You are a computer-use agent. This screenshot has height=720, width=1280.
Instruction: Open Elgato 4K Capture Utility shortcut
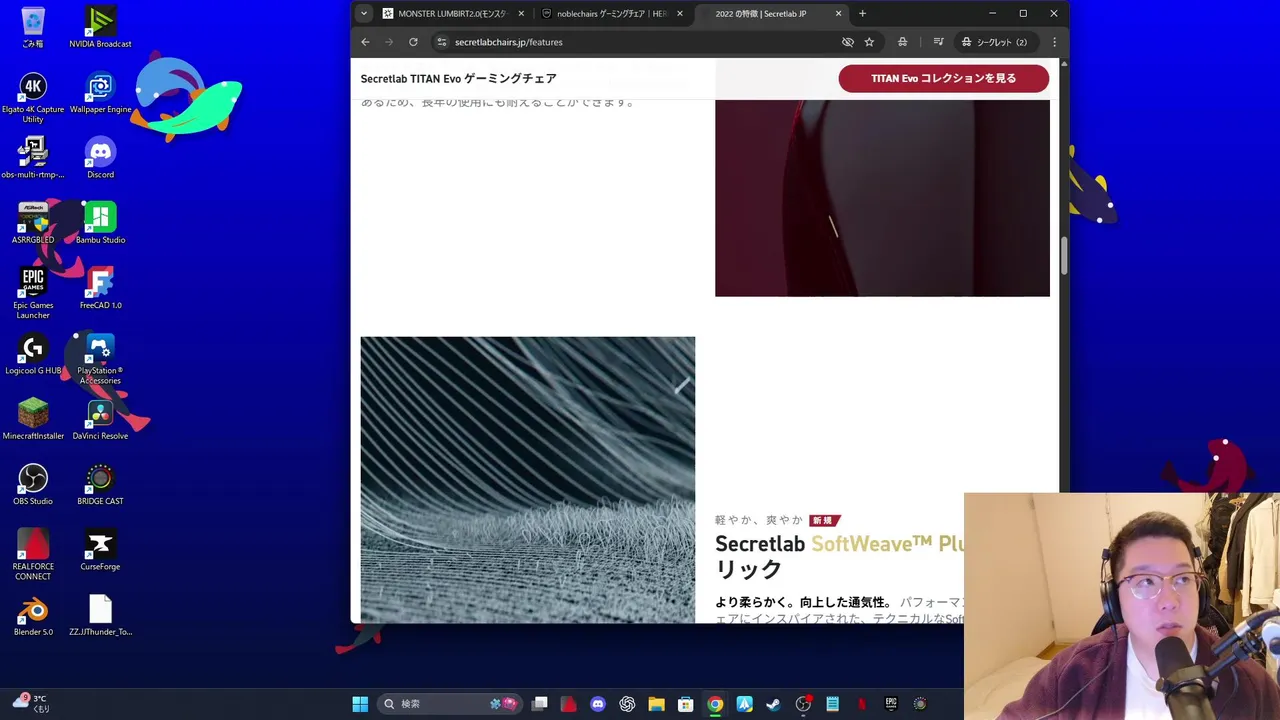(33, 97)
